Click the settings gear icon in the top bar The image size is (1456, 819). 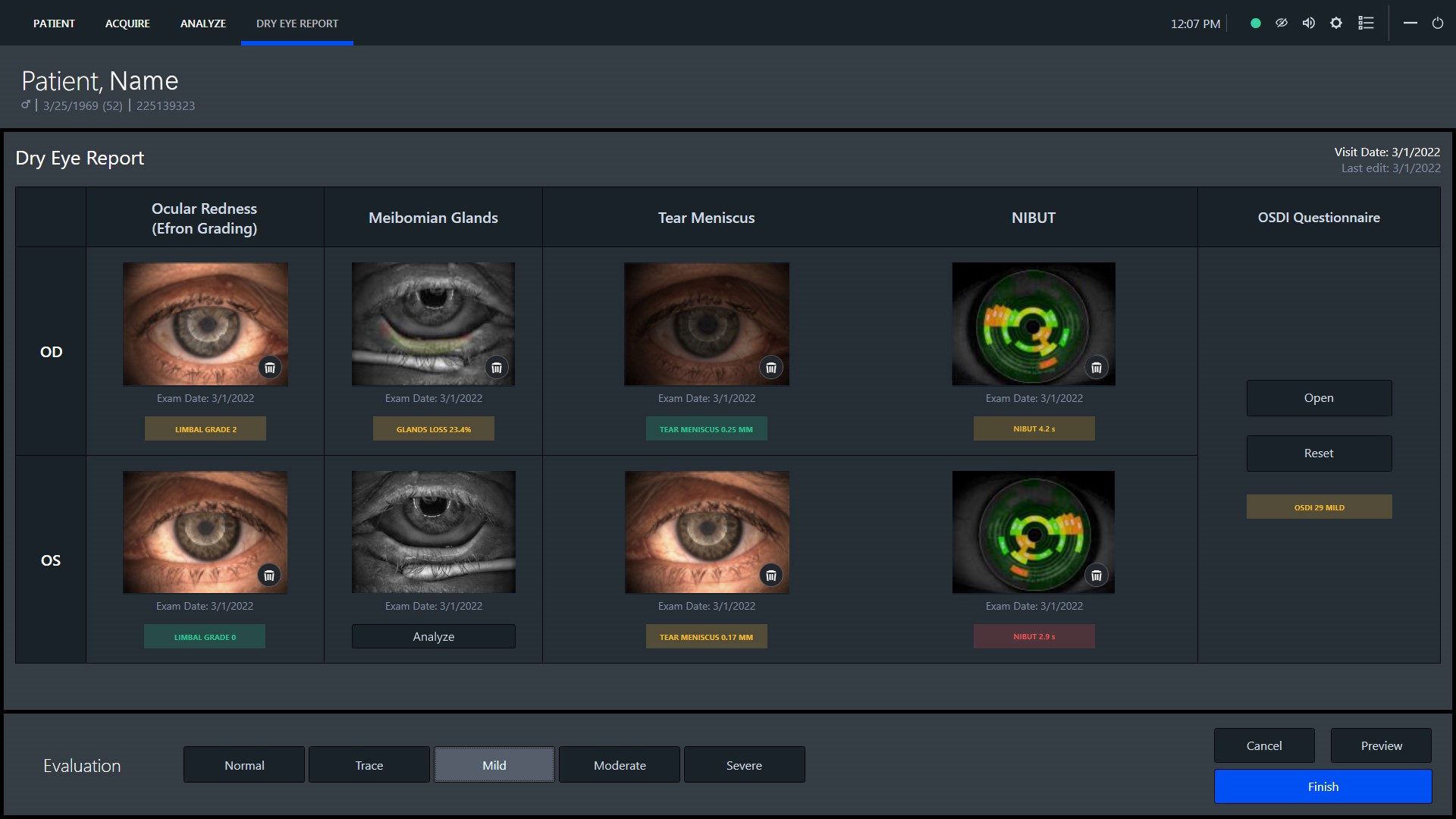tap(1336, 22)
